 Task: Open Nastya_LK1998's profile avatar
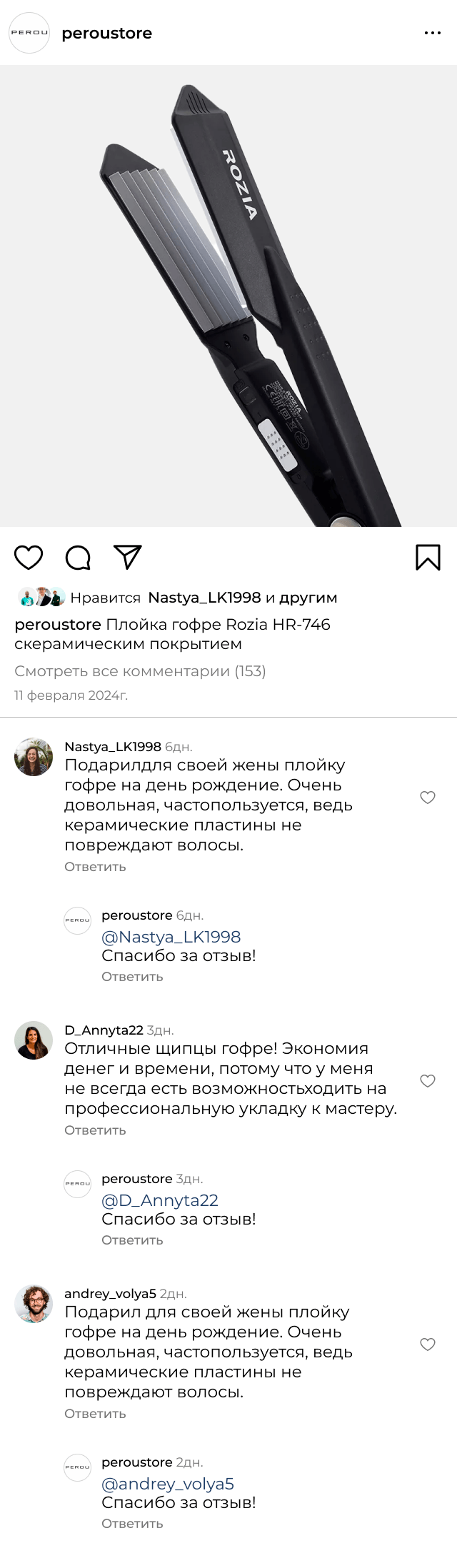pos(34,757)
